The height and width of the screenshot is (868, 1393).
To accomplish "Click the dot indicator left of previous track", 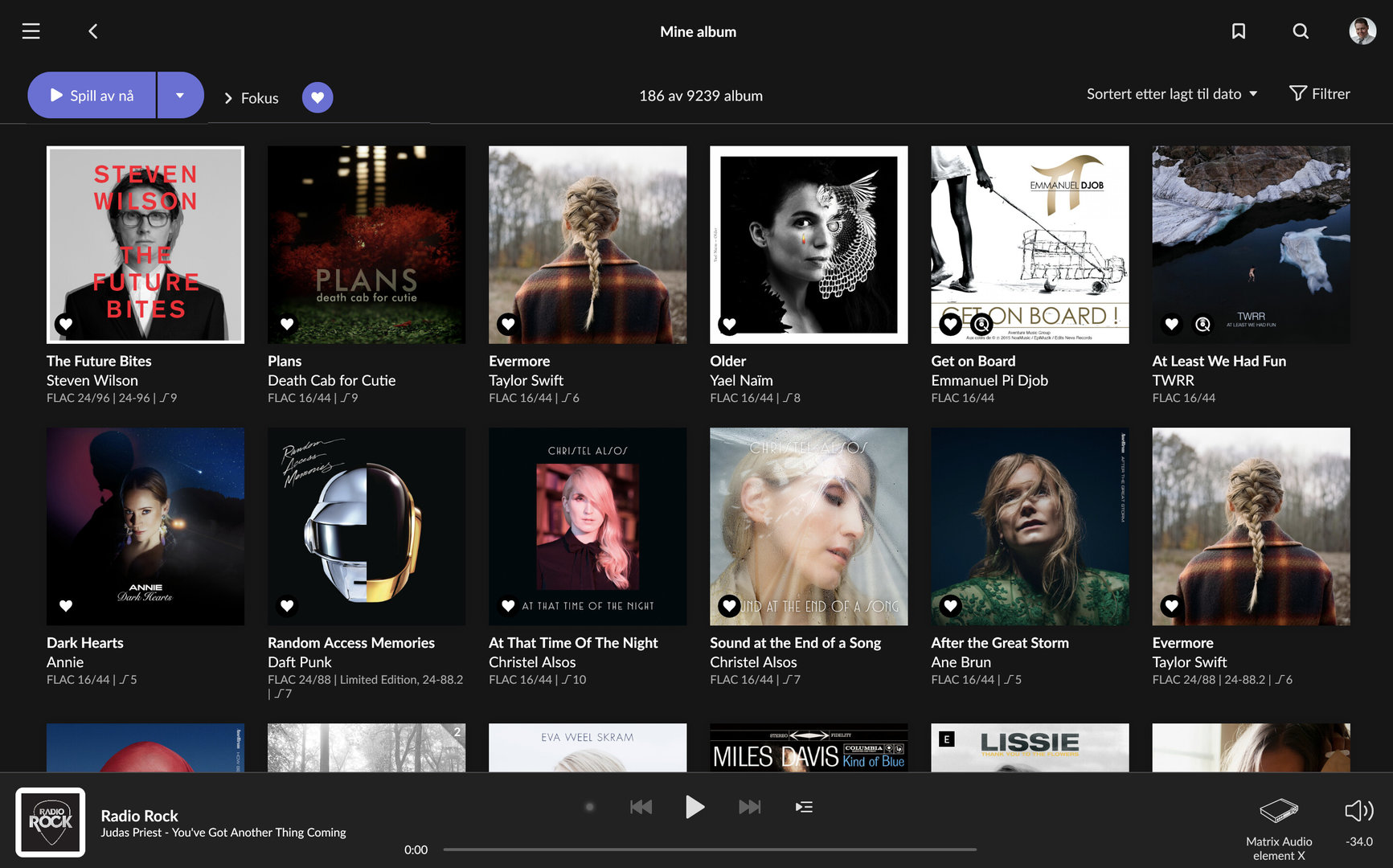I will [589, 807].
